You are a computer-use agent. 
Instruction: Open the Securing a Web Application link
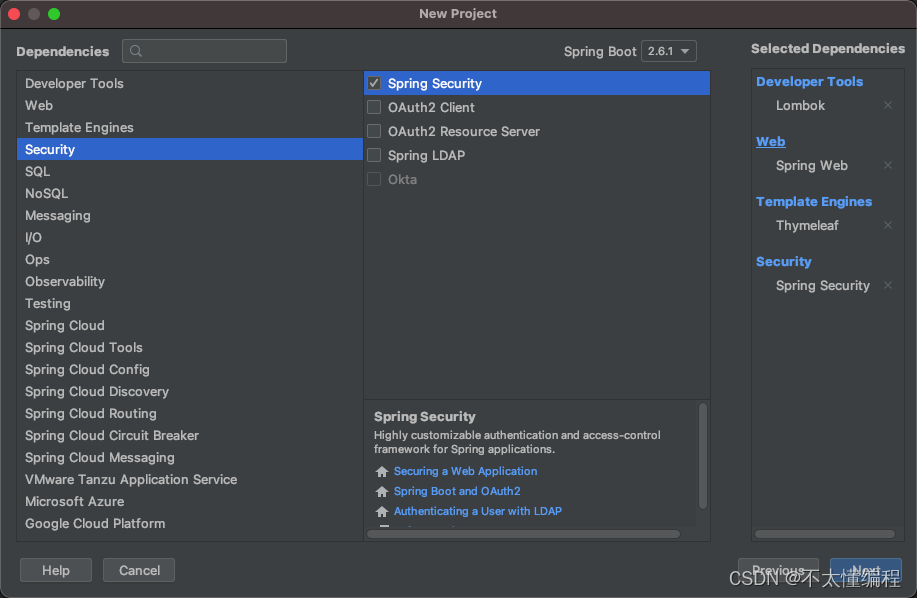466,471
